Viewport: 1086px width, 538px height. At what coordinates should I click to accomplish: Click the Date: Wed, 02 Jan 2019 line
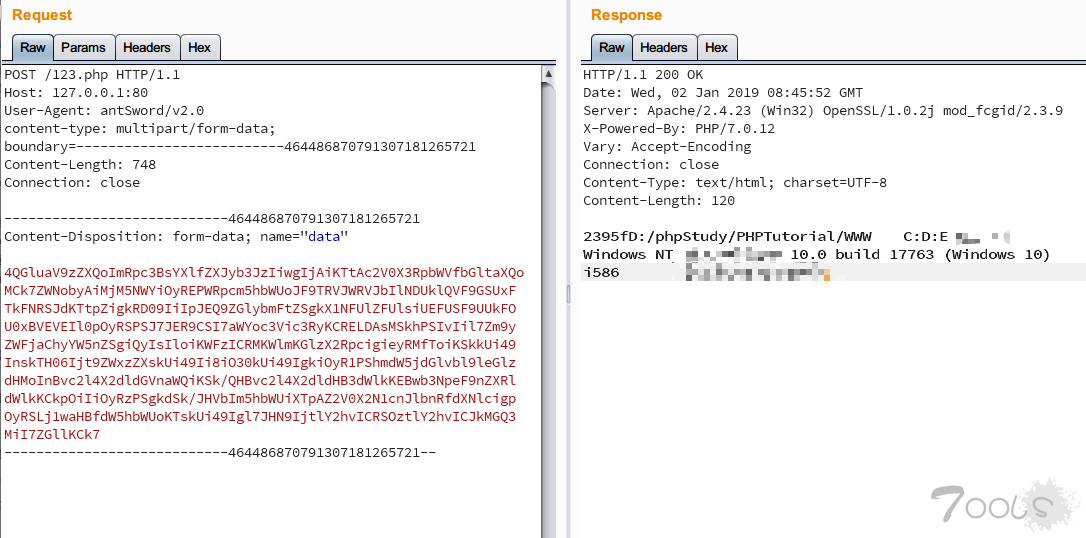(x=723, y=93)
